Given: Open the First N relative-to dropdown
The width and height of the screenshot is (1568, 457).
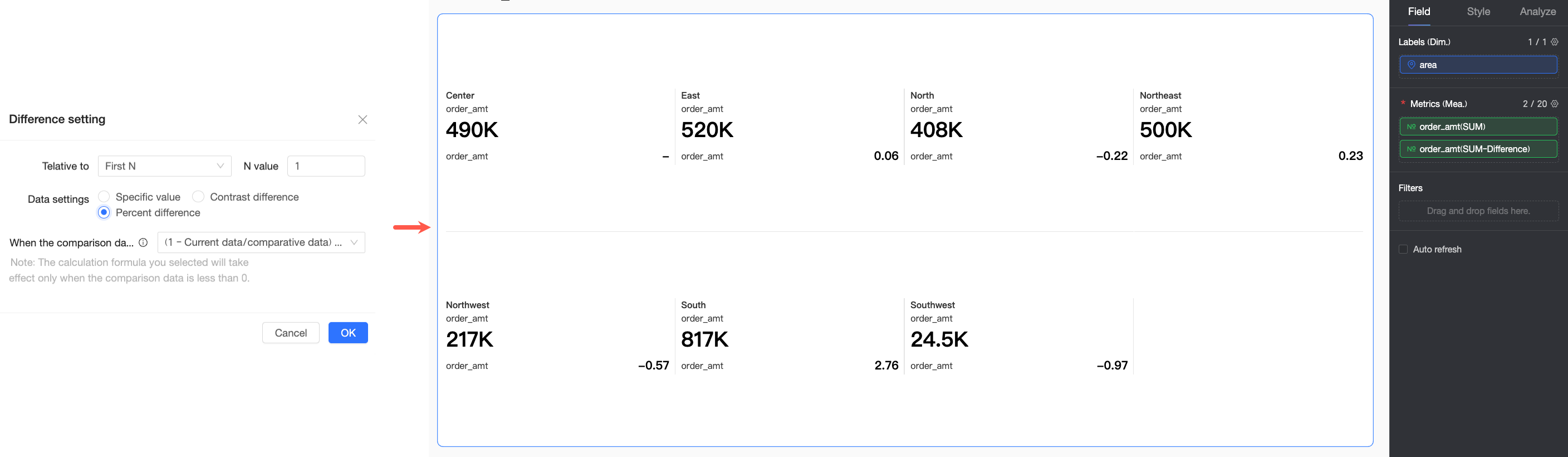Looking at the screenshot, I should (x=164, y=166).
